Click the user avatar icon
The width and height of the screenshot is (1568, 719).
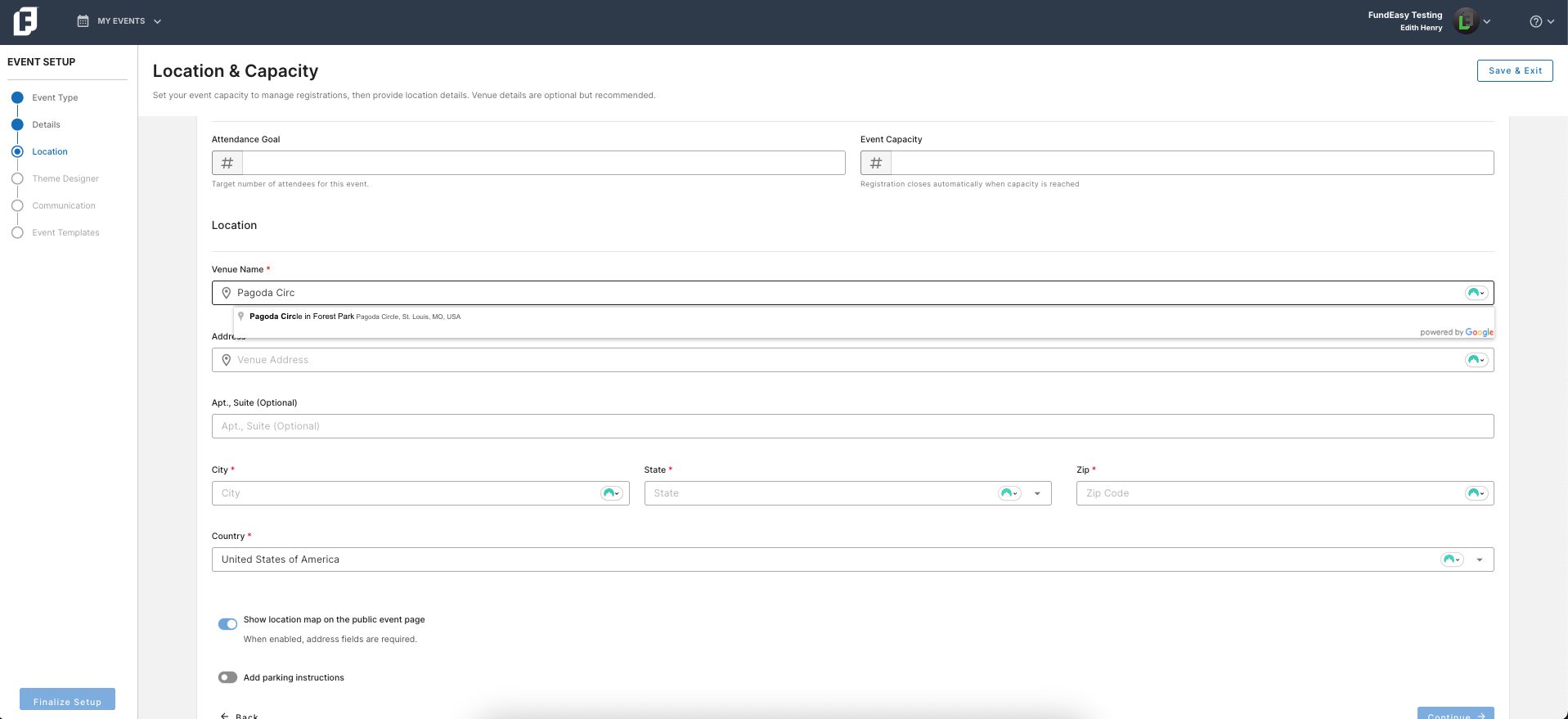(x=1466, y=21)
